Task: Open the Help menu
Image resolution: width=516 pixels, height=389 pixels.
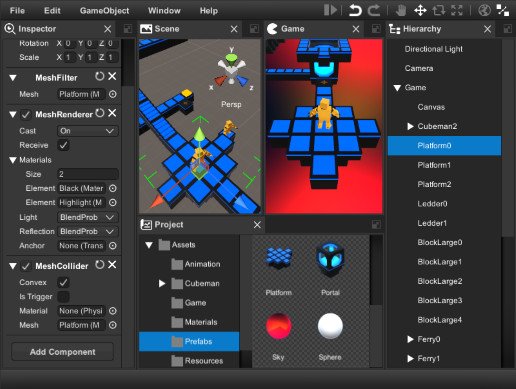Action: pyautogui.click(x=209, y=11)
